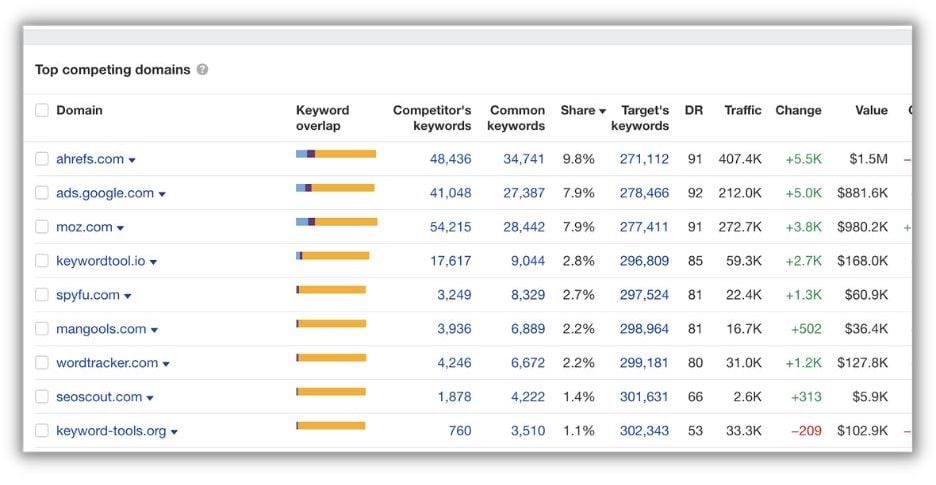Click the help icon beside Top competing domains
Screen dimensions: 936x485
(x=202, y=70)
